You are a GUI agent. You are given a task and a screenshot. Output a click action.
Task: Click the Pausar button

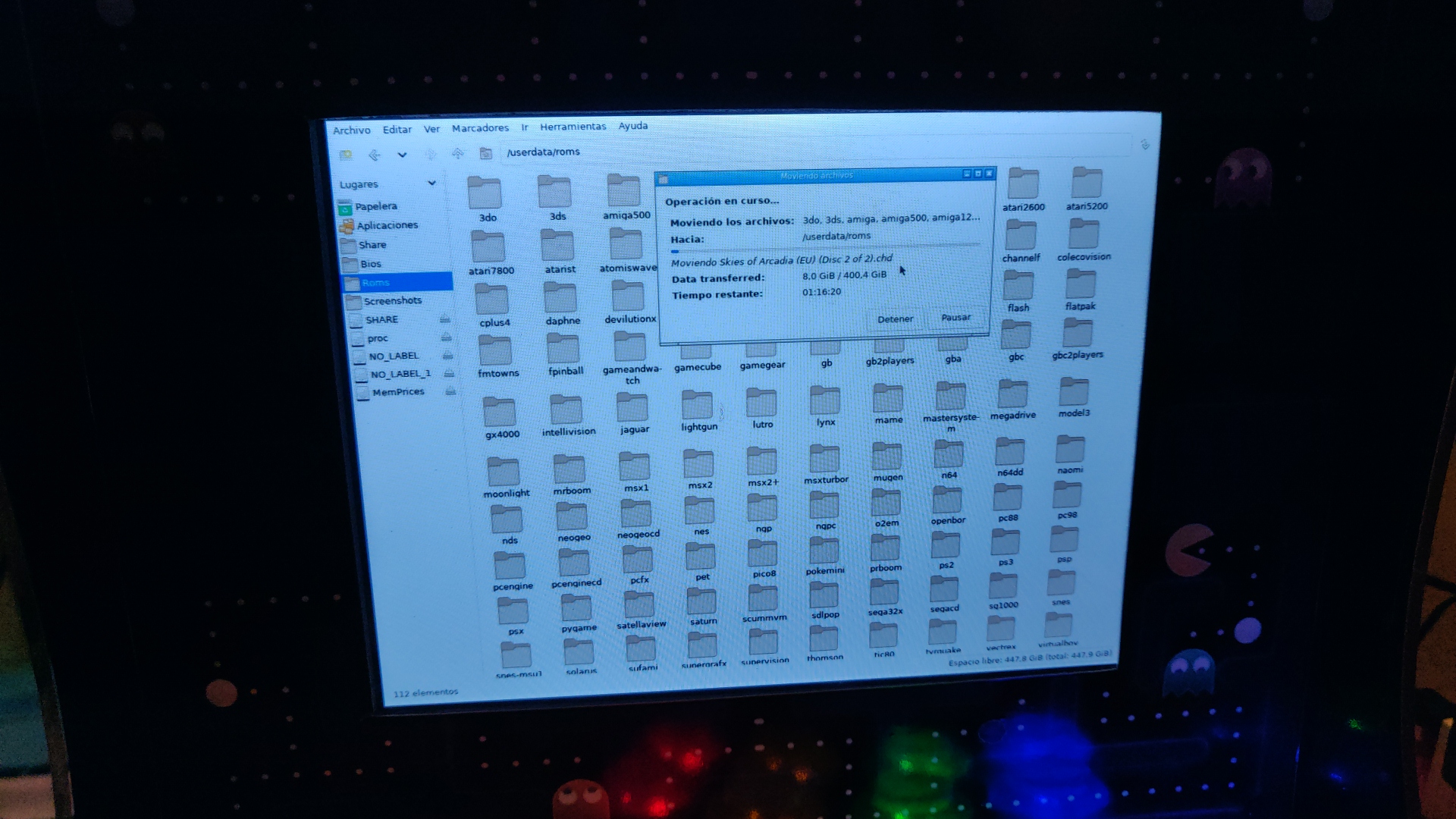(955, 318)
